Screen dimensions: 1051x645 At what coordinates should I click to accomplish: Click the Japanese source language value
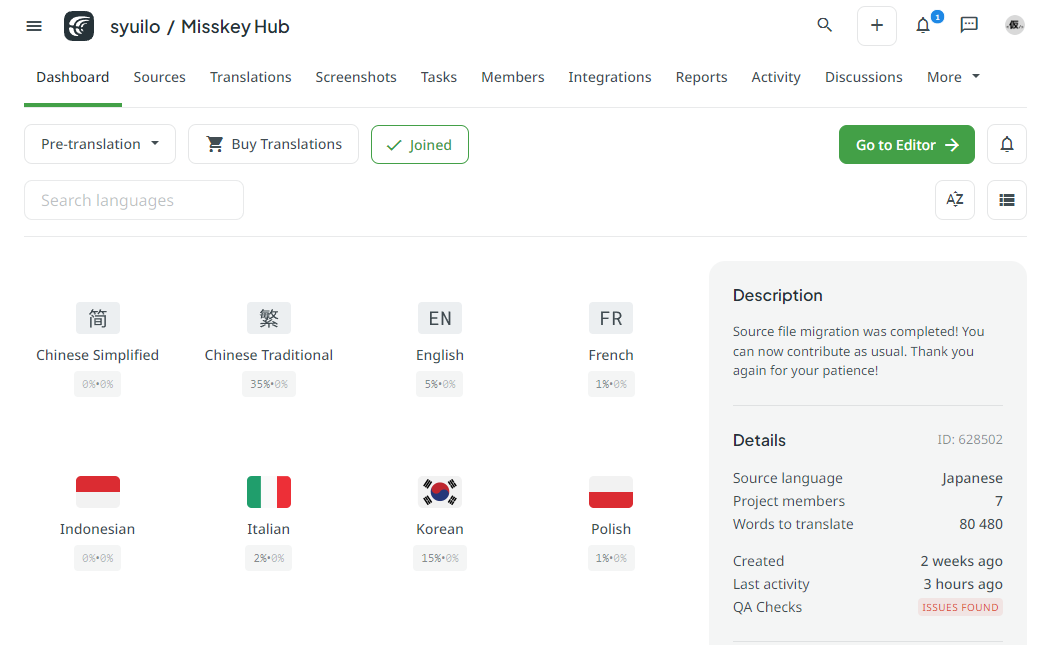click(x=972, y=478)
